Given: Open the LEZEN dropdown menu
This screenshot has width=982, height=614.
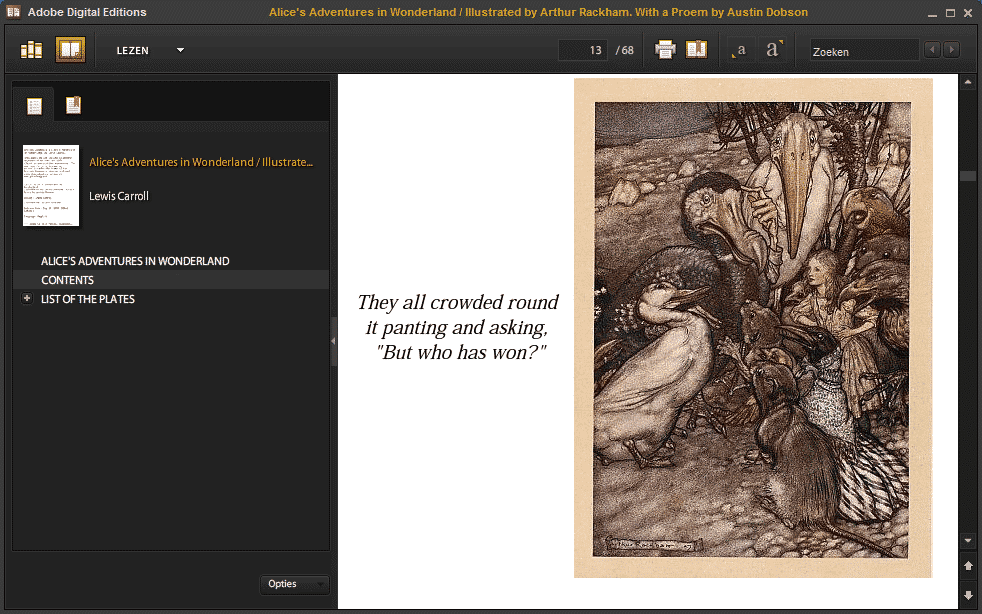Looking at the screenshot, I should pyautogui.click(x=150, y=50).
